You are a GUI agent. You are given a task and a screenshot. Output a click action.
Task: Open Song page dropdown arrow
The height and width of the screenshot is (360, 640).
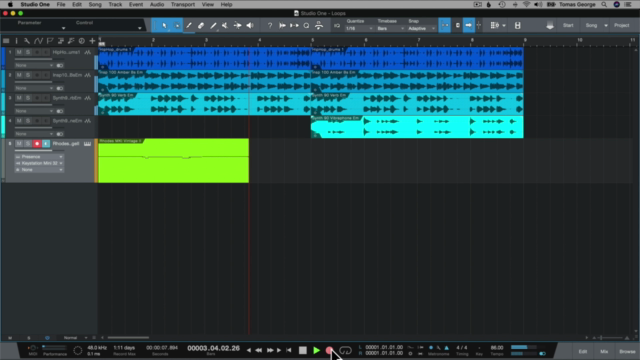click(606, 25)
